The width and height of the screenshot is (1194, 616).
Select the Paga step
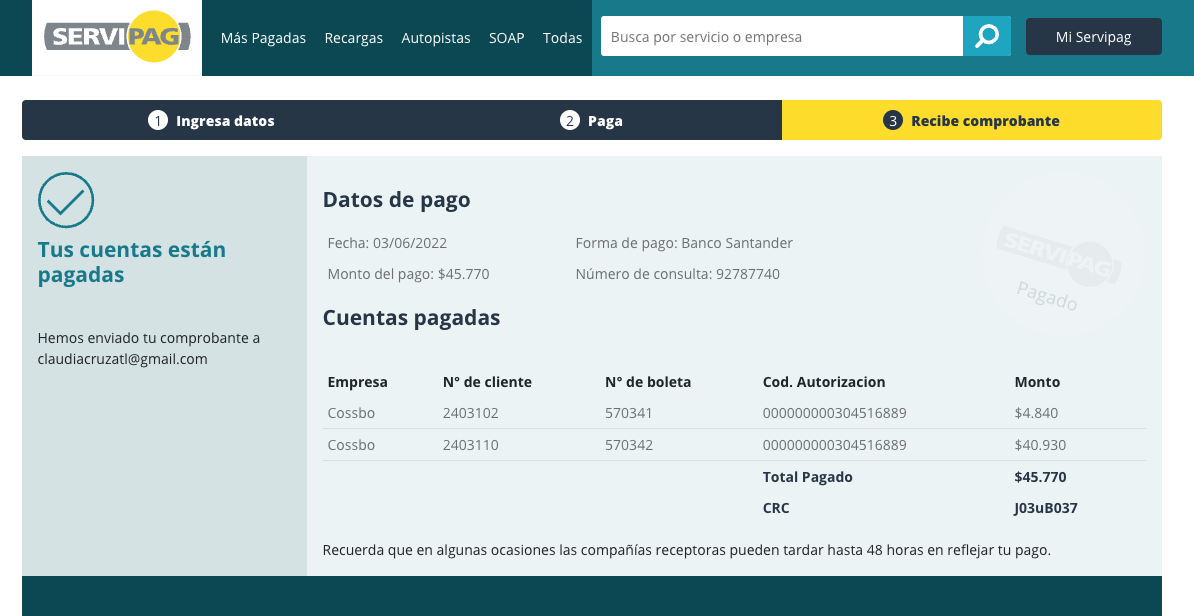[605, 121]
